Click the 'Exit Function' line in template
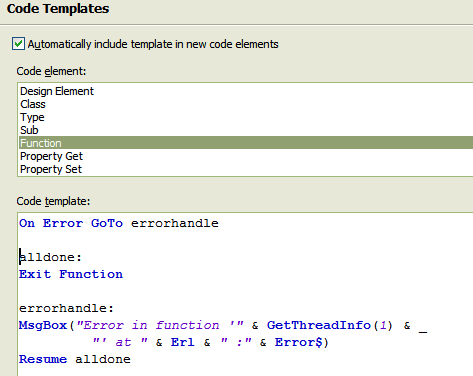The width and height of the screenshot is (473, 376). (x=71, y=274)
